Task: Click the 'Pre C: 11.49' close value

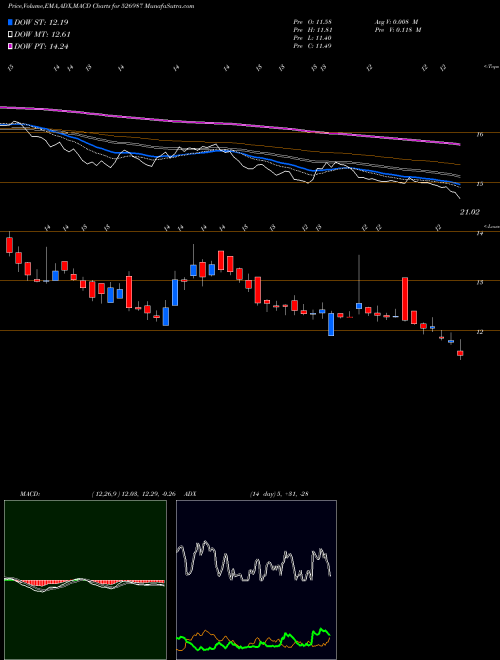Action: pyautogui.click(x=312, y=46)
